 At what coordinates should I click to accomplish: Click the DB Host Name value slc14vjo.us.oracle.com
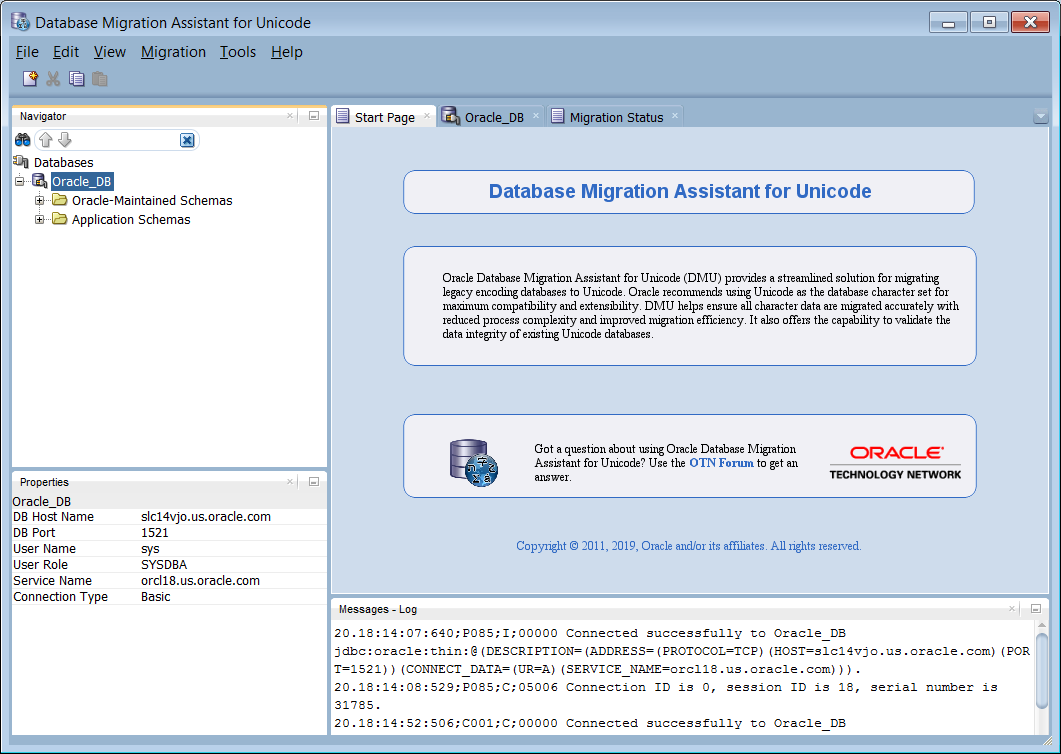click(206, 516)
